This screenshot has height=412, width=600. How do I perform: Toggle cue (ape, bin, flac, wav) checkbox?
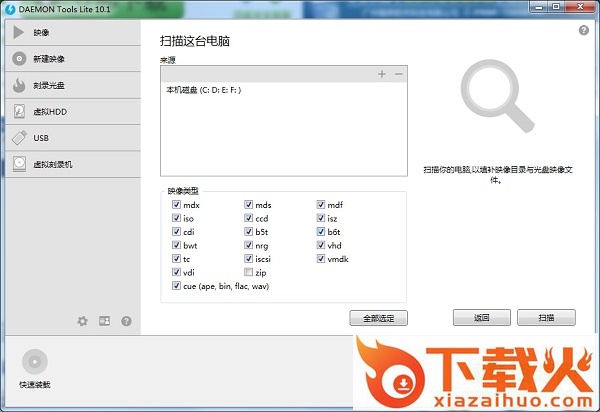(177, 286)
